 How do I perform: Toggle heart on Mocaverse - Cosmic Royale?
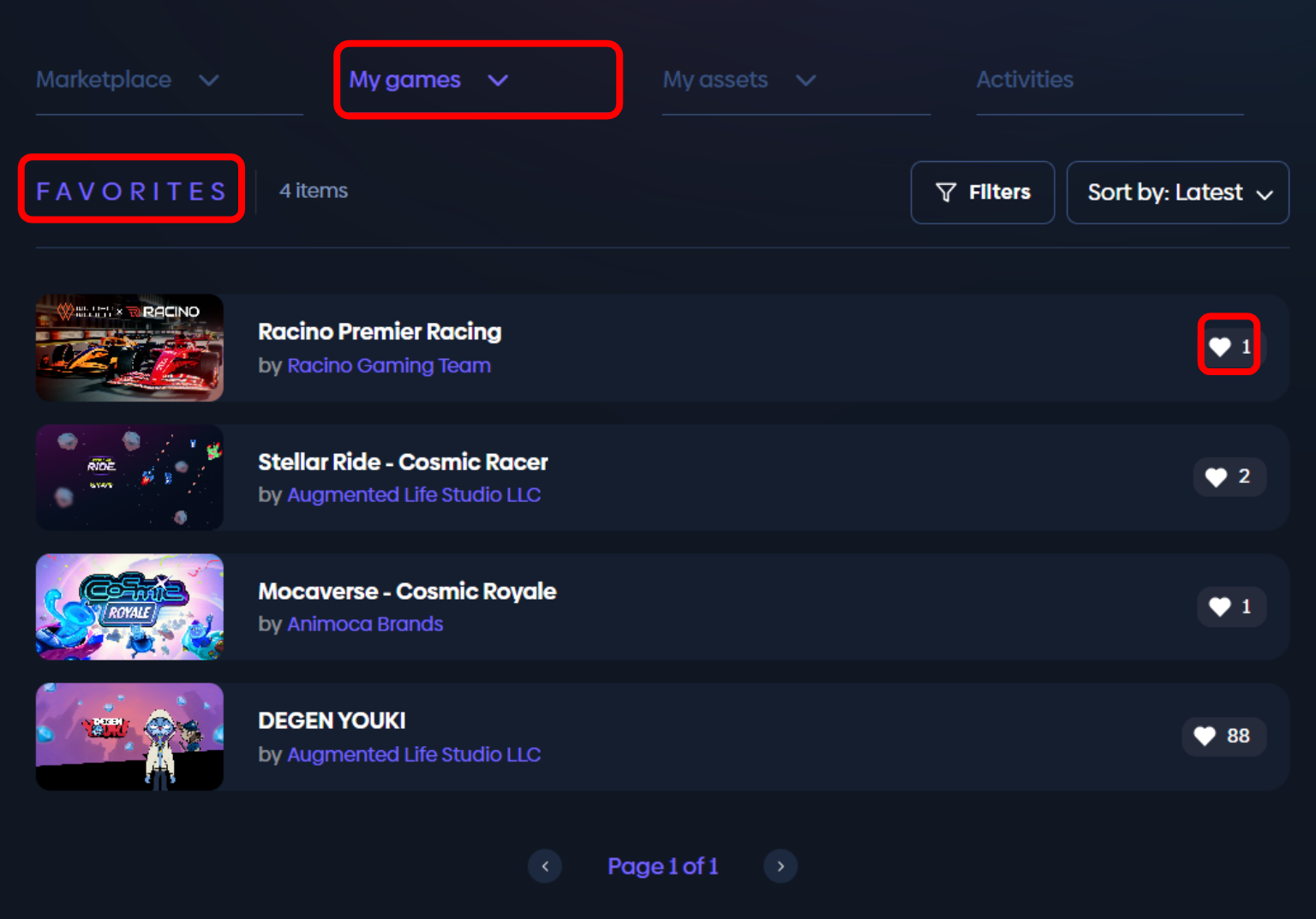coord(1219,607)
